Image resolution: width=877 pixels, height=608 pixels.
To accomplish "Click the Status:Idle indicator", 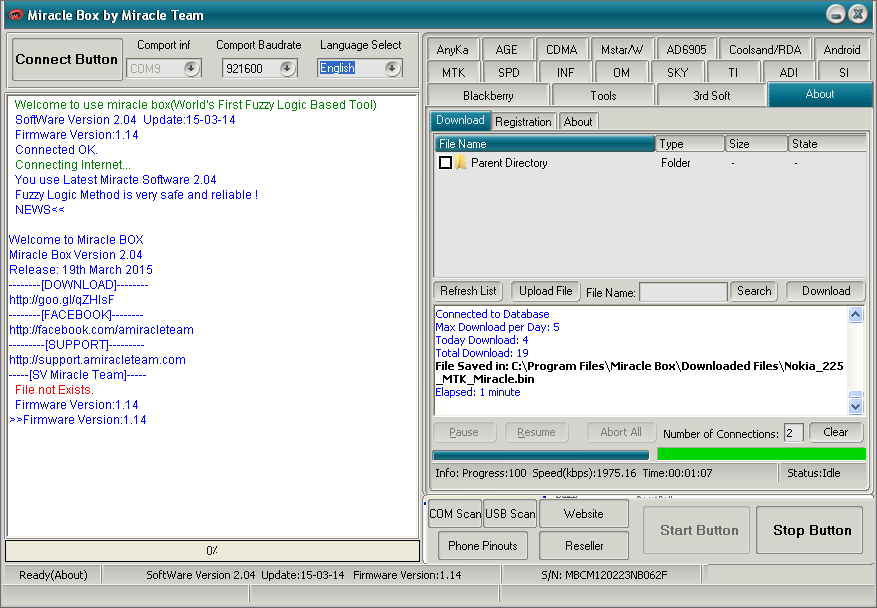I will coord(814,473).
